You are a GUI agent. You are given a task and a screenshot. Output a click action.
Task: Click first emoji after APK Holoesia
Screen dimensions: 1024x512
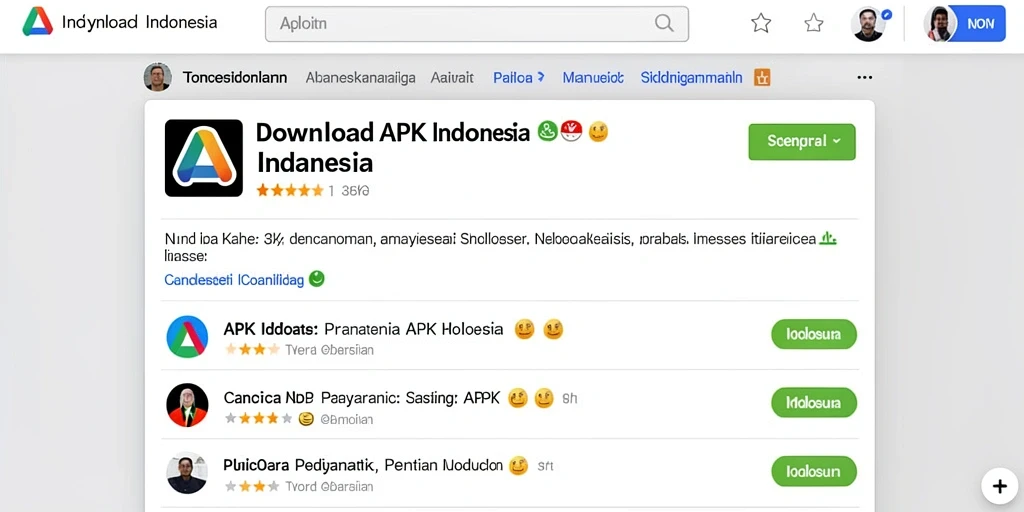[x=524, y=329]
